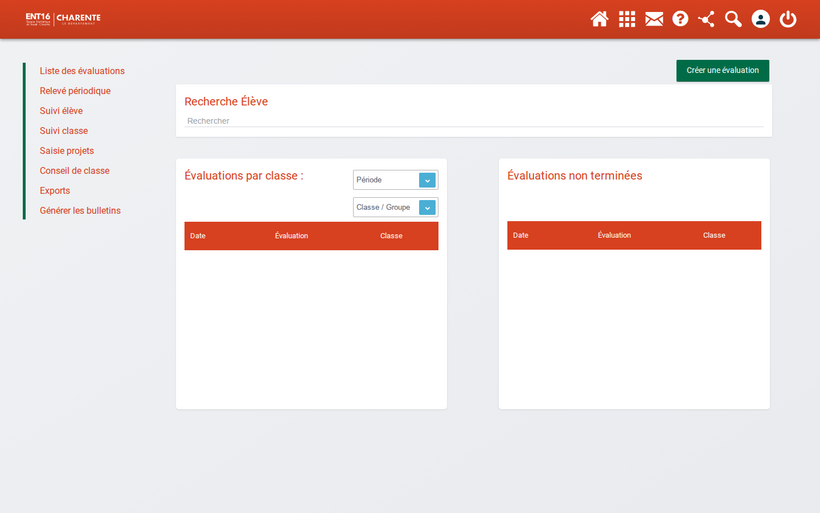Focus the Rechercher student search field
Viewport: 820px width, 513px height.
click(474, 121)
